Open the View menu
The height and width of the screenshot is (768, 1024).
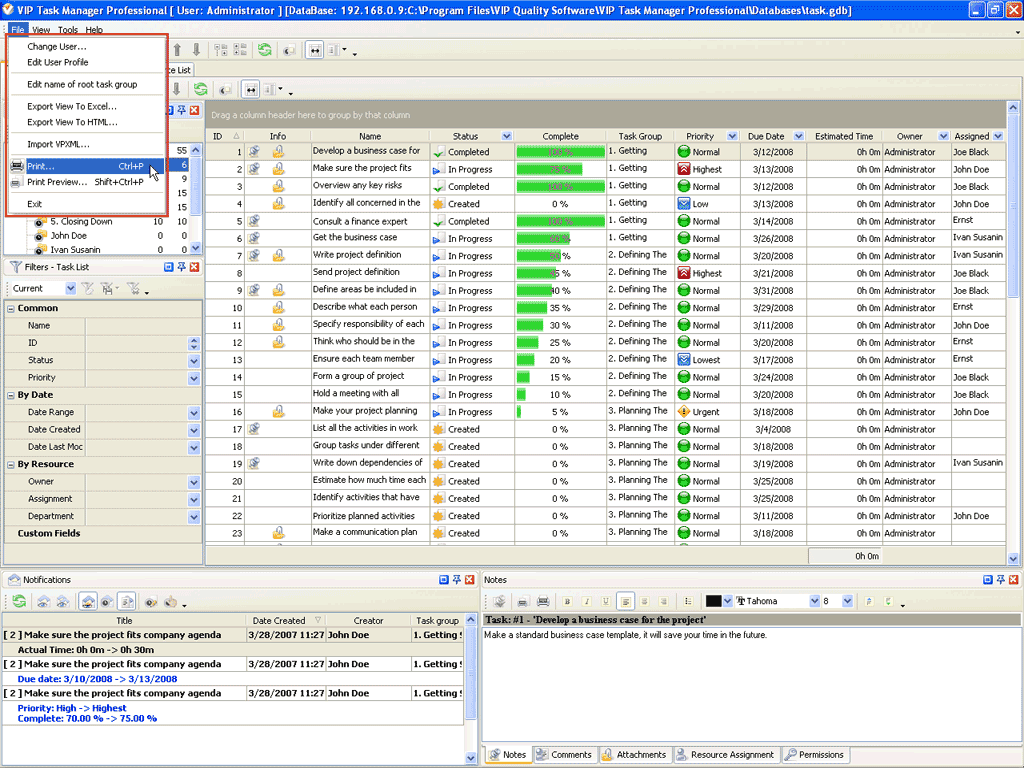tap(41, 30)
